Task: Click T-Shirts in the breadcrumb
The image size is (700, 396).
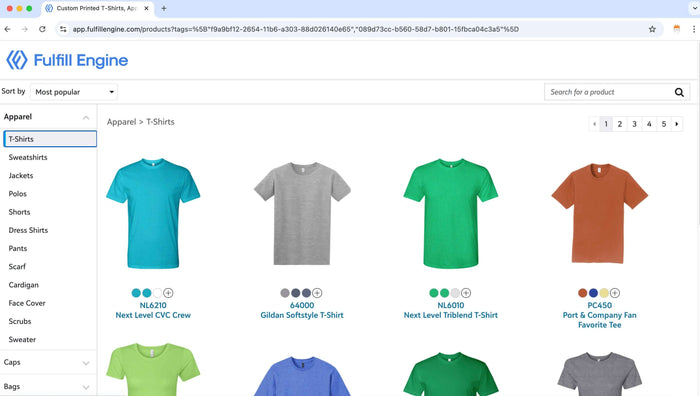Action: pyautogui.click(x=160, y=122)
